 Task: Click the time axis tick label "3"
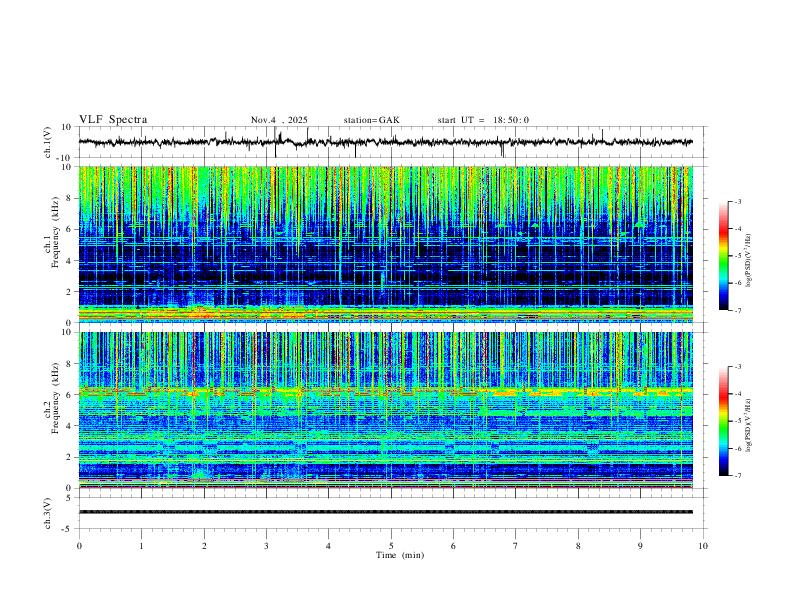[266, 546]
